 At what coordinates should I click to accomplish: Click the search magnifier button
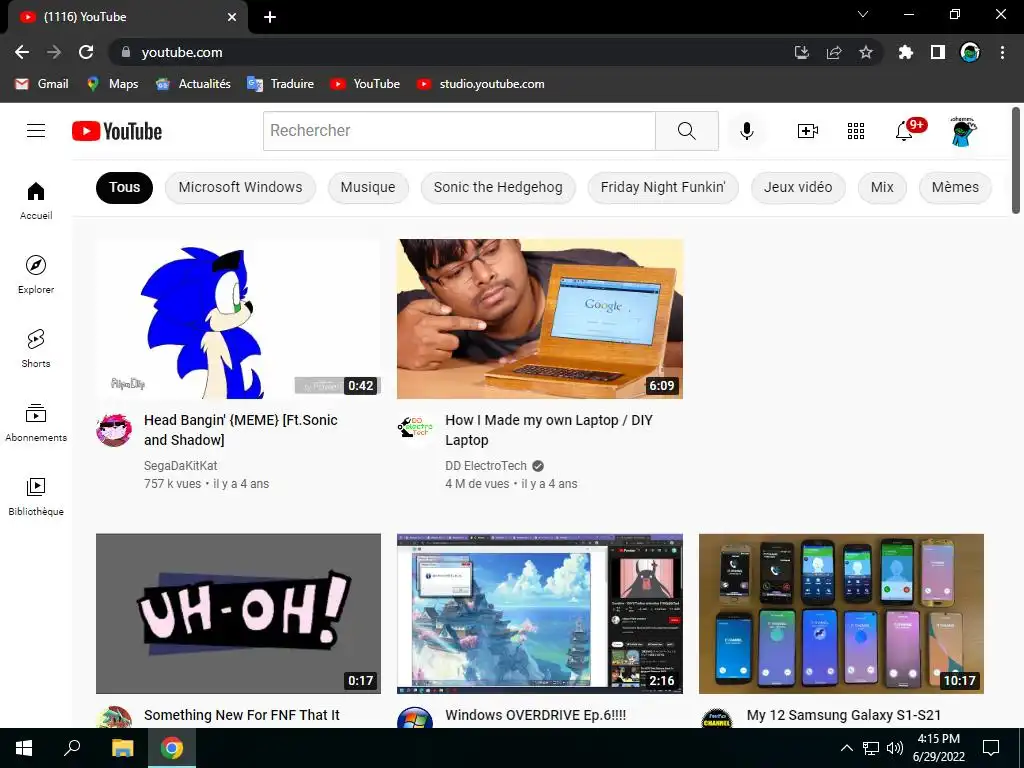pos(686,131)
